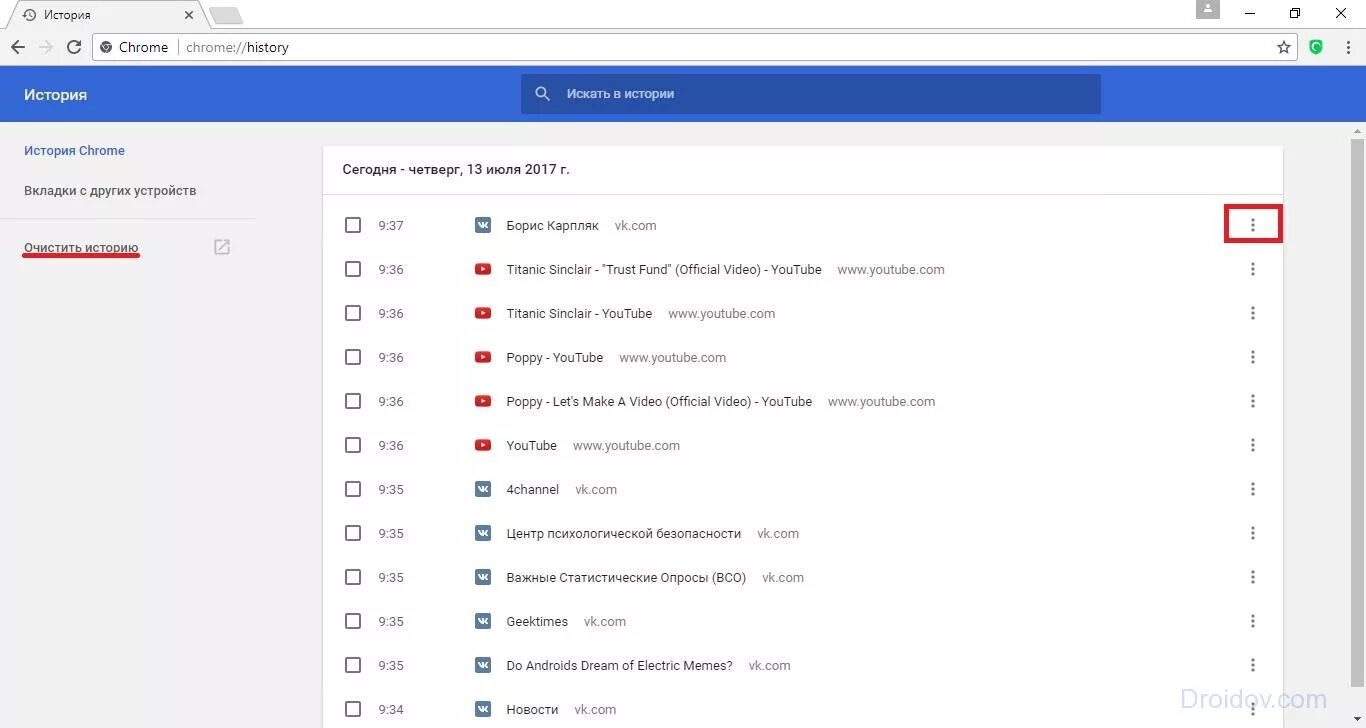Check the box for Борис Карпляк entry
Viewport: 1366px width, 728px height.
click(x=353, y=225)
